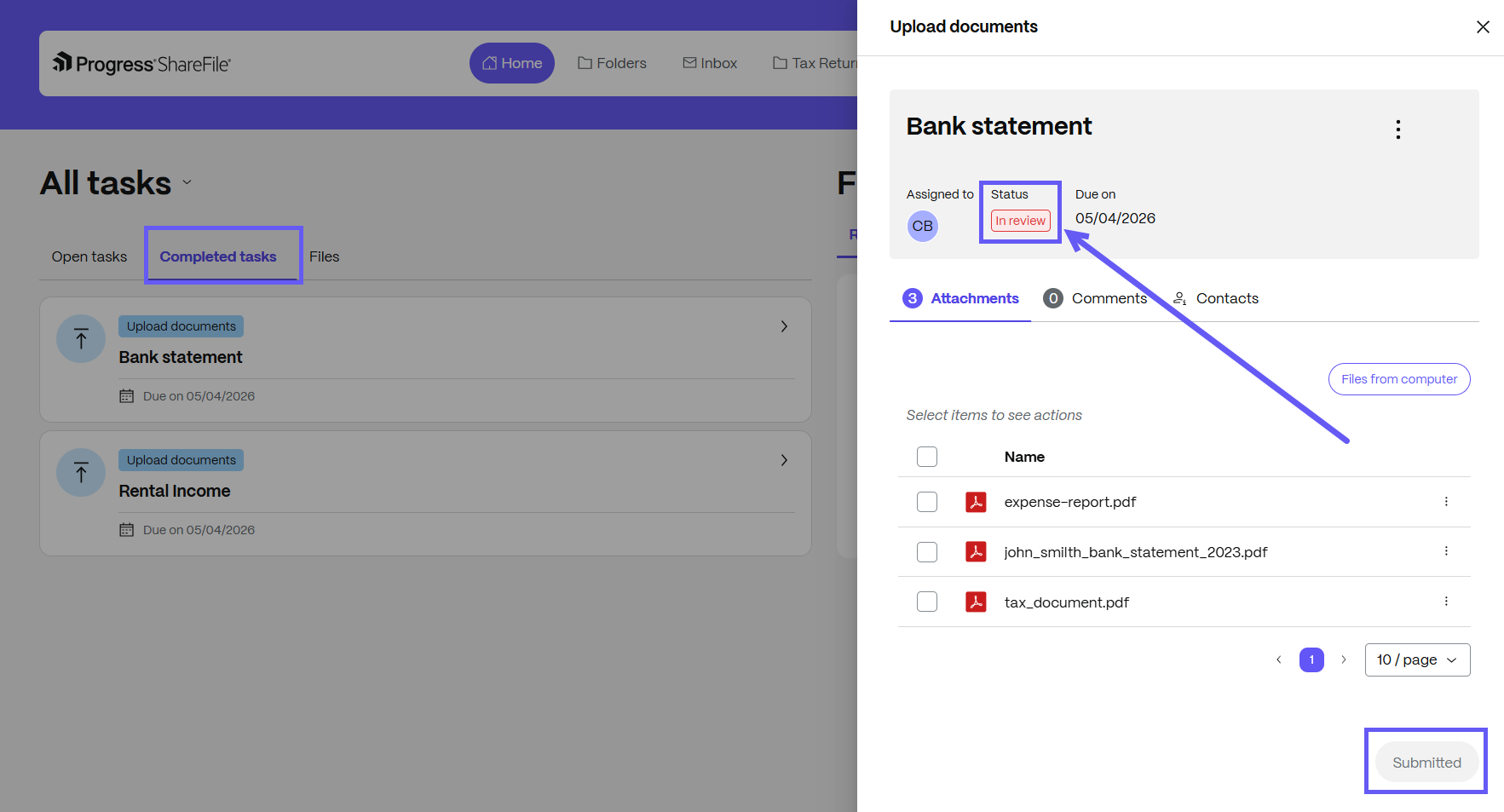Open the 10 / page dropdown
Screen dimensions: 1504x812
click(x=1416, y=659)
